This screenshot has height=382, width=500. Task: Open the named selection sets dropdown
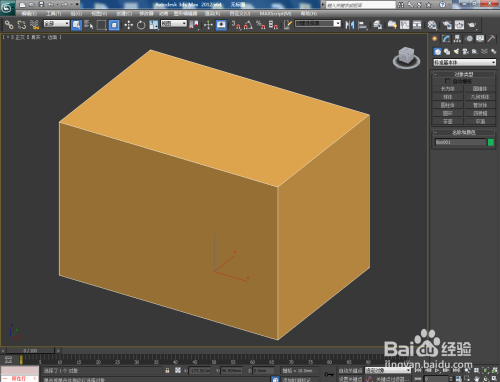[318, 24]
